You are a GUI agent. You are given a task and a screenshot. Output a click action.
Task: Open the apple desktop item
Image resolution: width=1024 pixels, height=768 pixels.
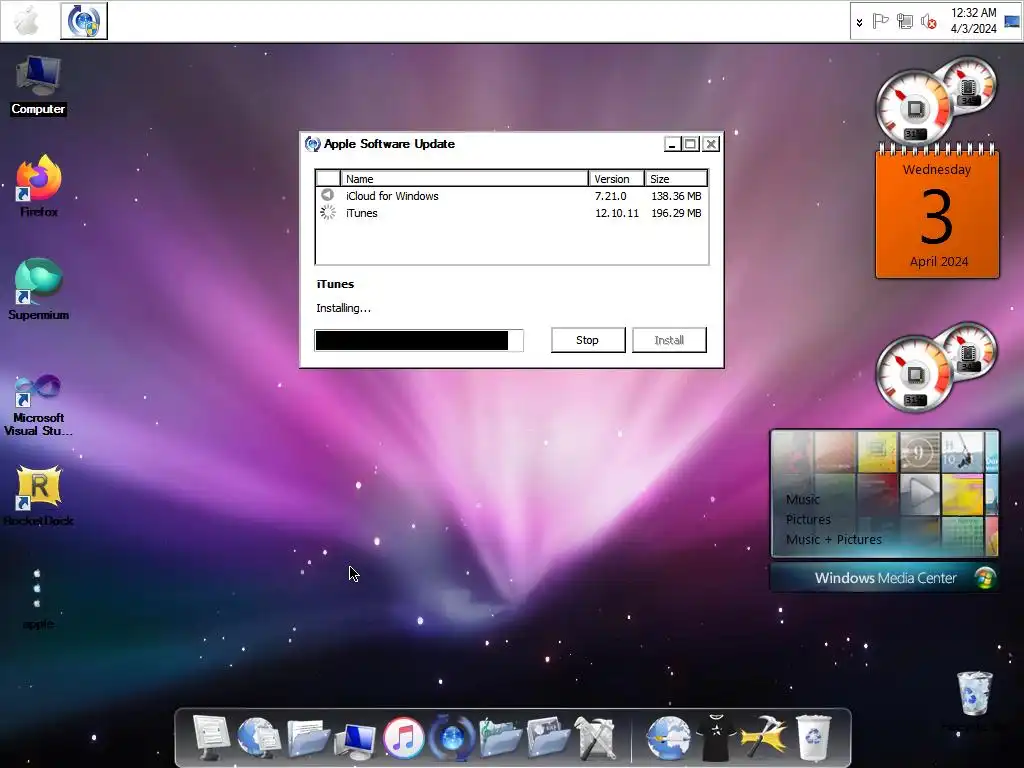(x=38, y=598)
